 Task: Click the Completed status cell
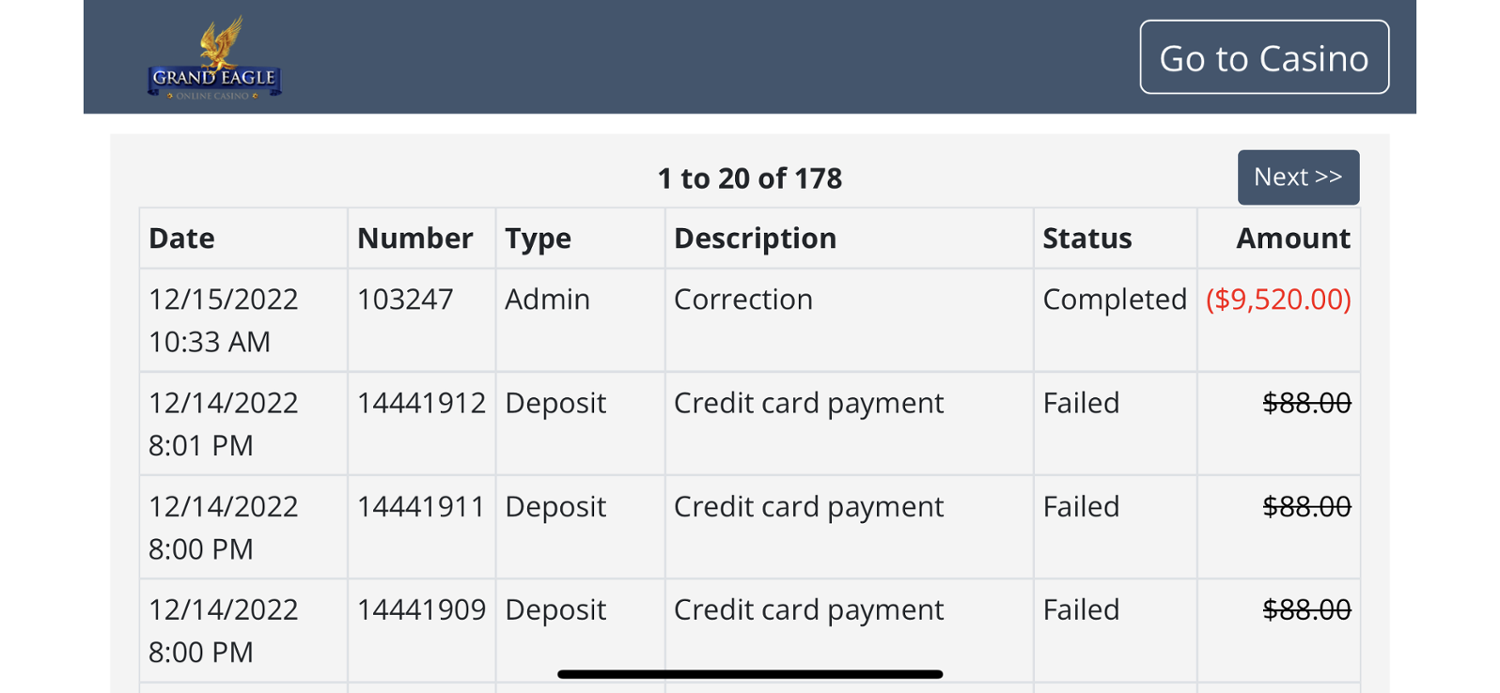1114,299
